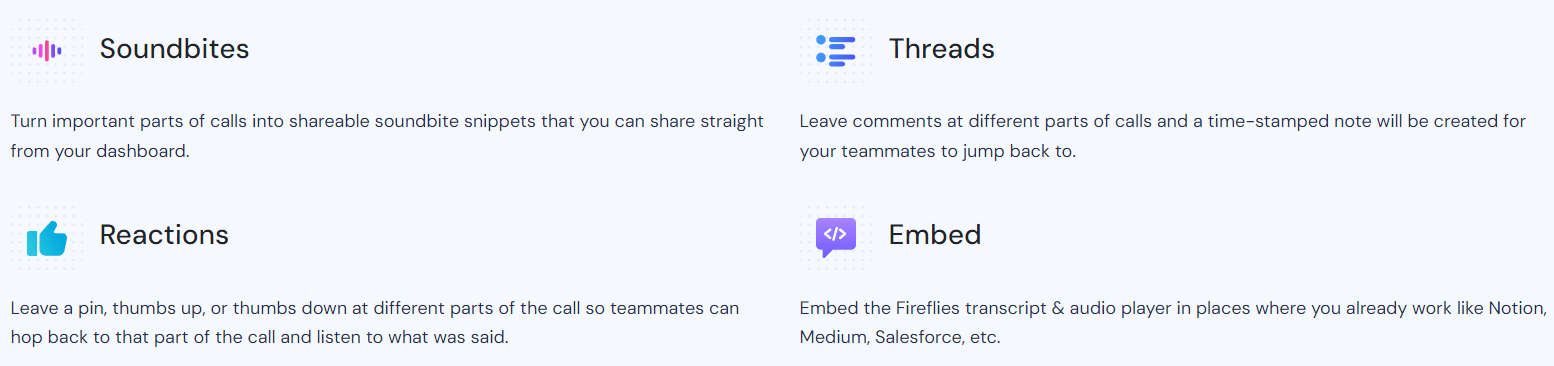Viewport: 1554px width, 366px height.
Task: Click the Soundbites waveform icon
Action: pyautogui.click(x=47, y=50)
